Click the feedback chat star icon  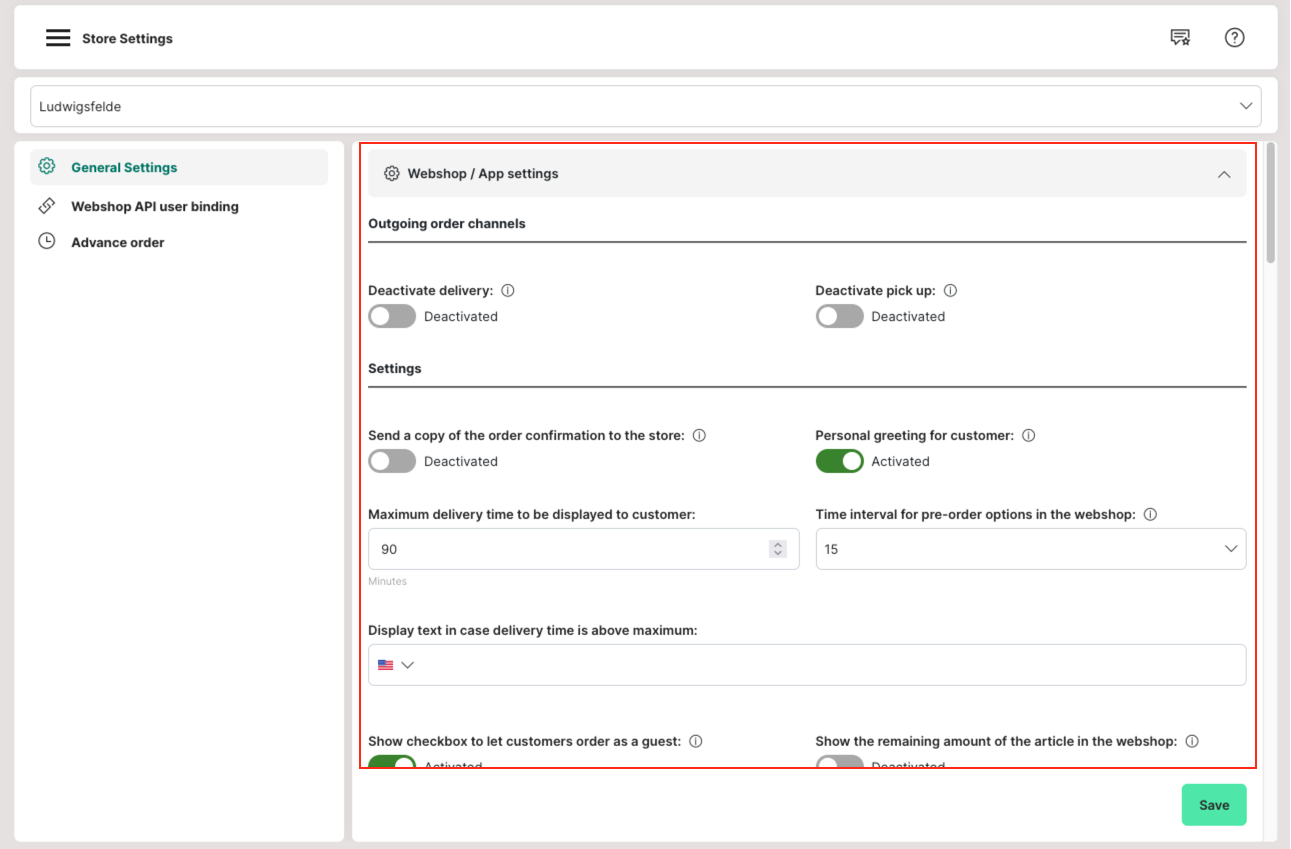1180,38
